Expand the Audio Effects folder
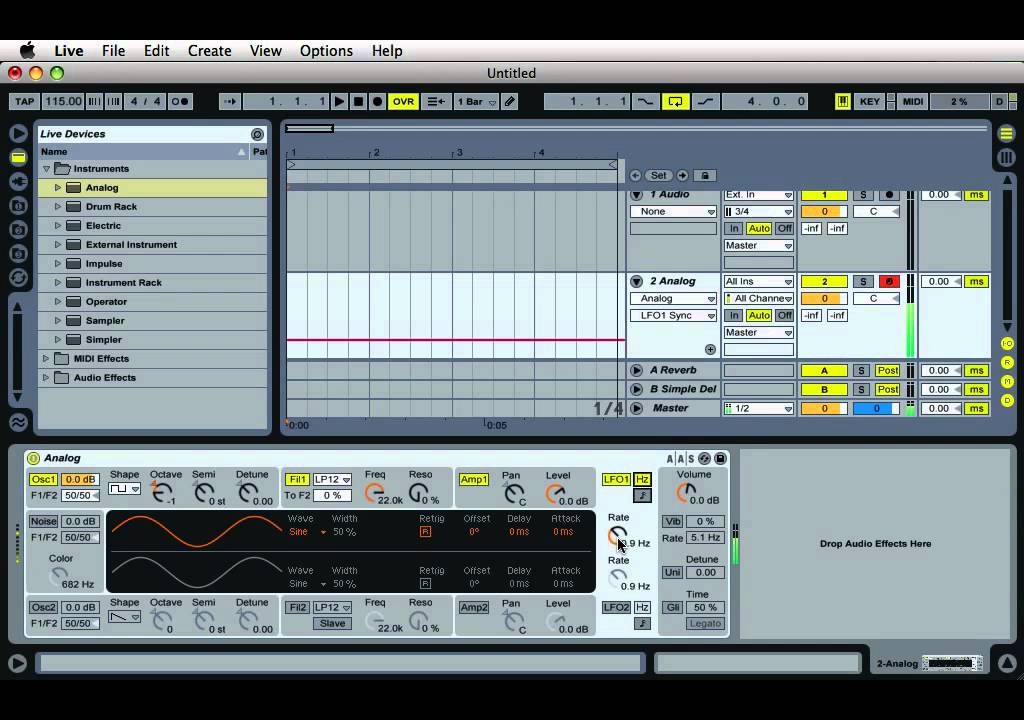The height and width of the screenshot is (720, 1024). pyautogui.click(x=46, y=378)
